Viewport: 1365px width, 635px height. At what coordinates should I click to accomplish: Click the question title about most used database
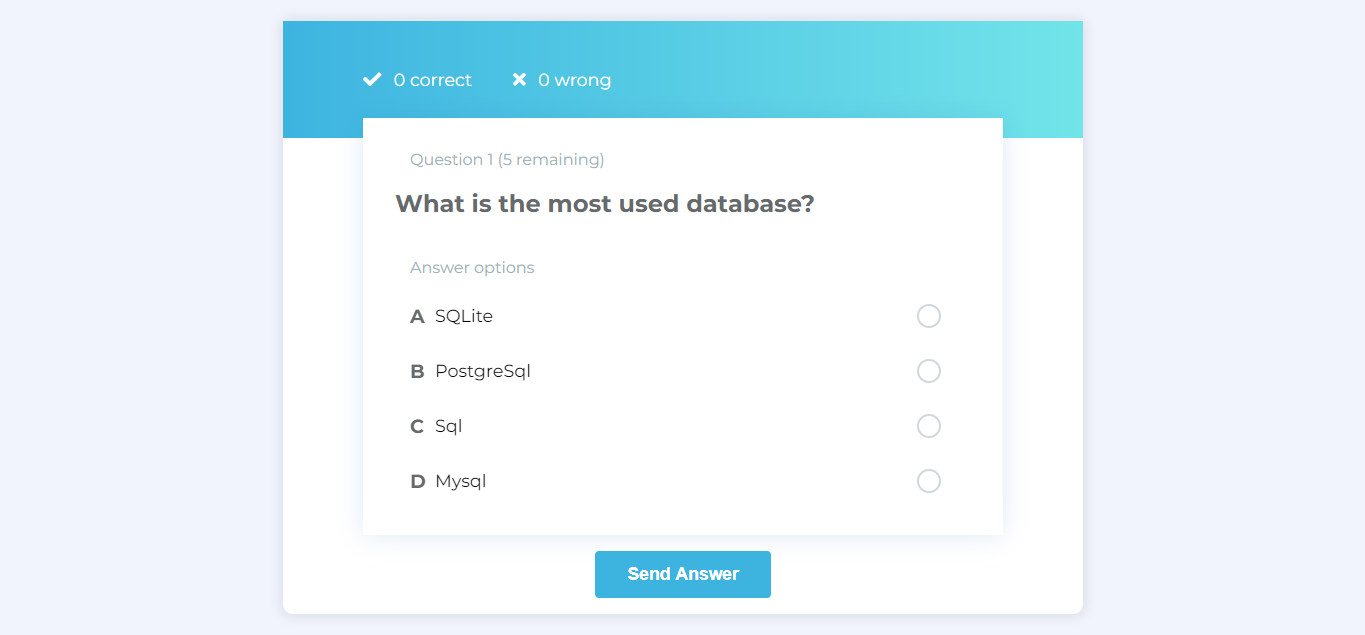point(605,203)
